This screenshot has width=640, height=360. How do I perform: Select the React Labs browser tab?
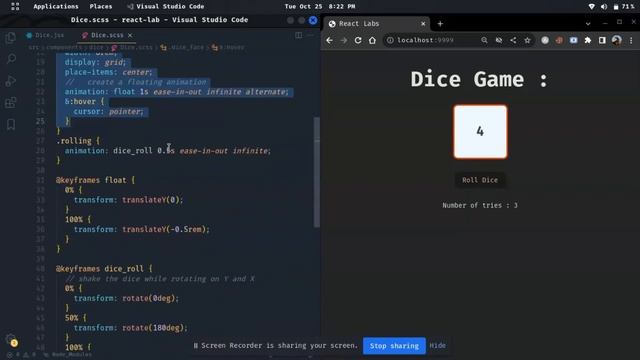(x=376, y=24)
